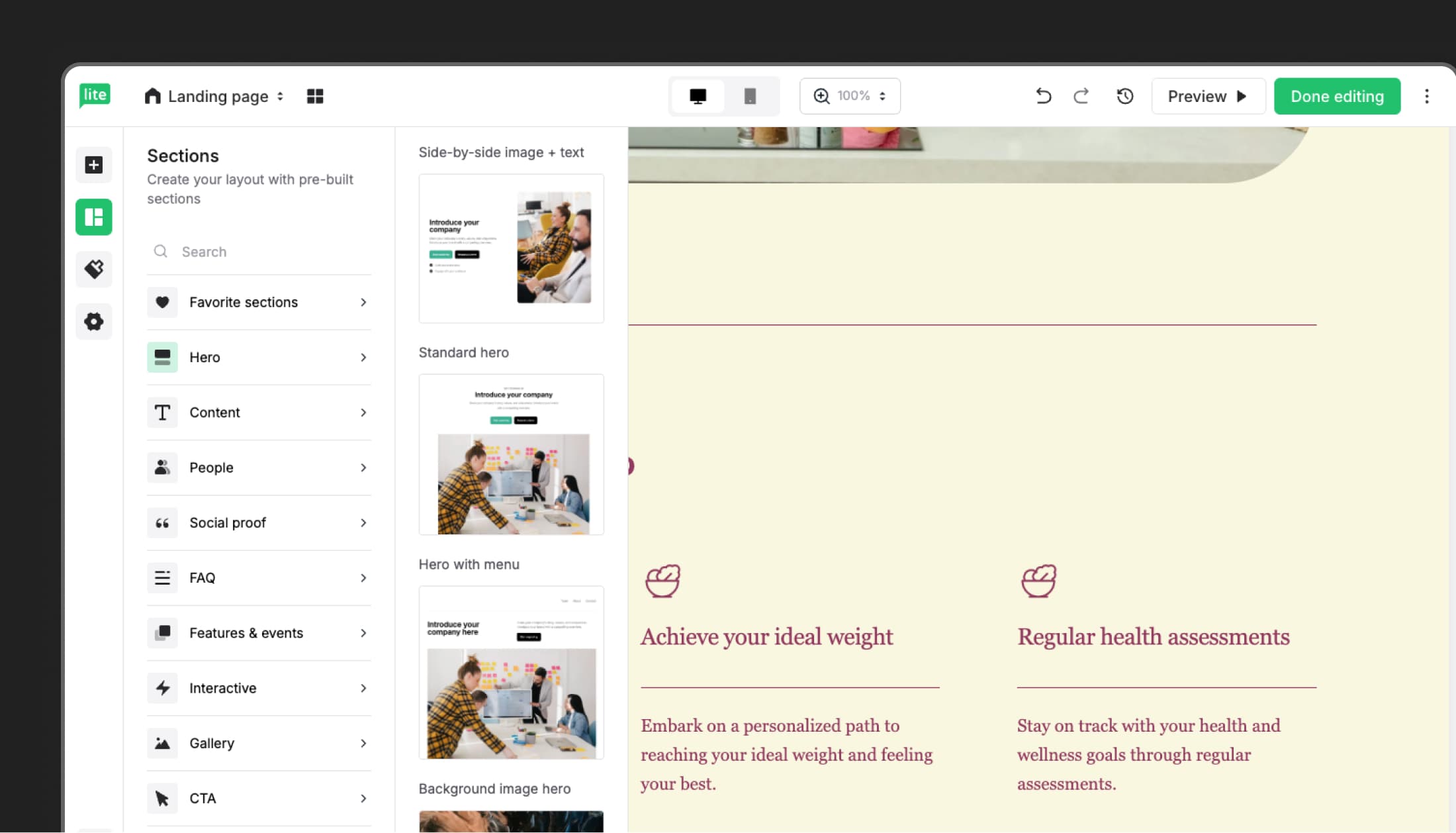
Task: Click the Preview button
Action: click(1208, 96)
